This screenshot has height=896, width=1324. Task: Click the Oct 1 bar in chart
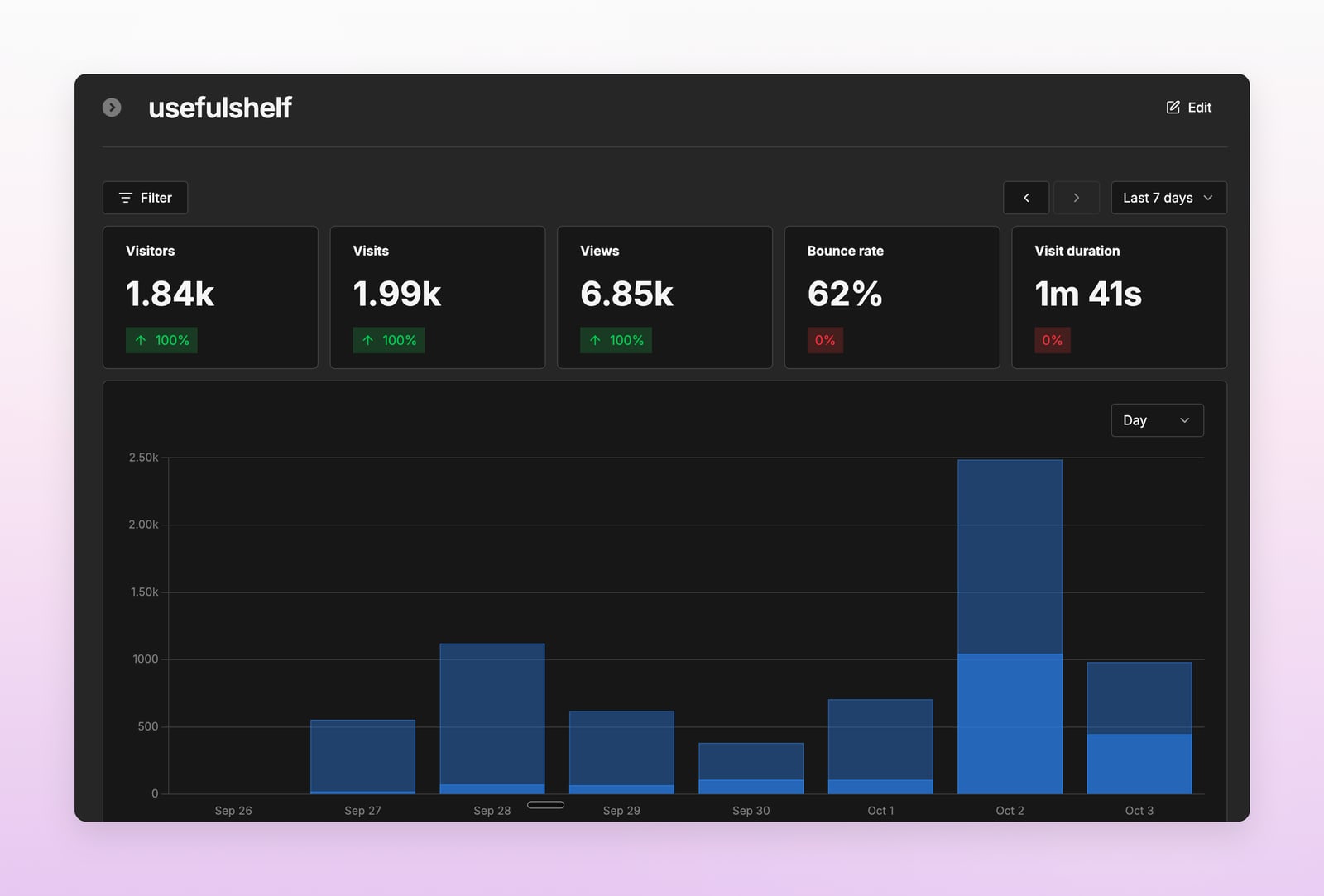click(x=880, y=746)
